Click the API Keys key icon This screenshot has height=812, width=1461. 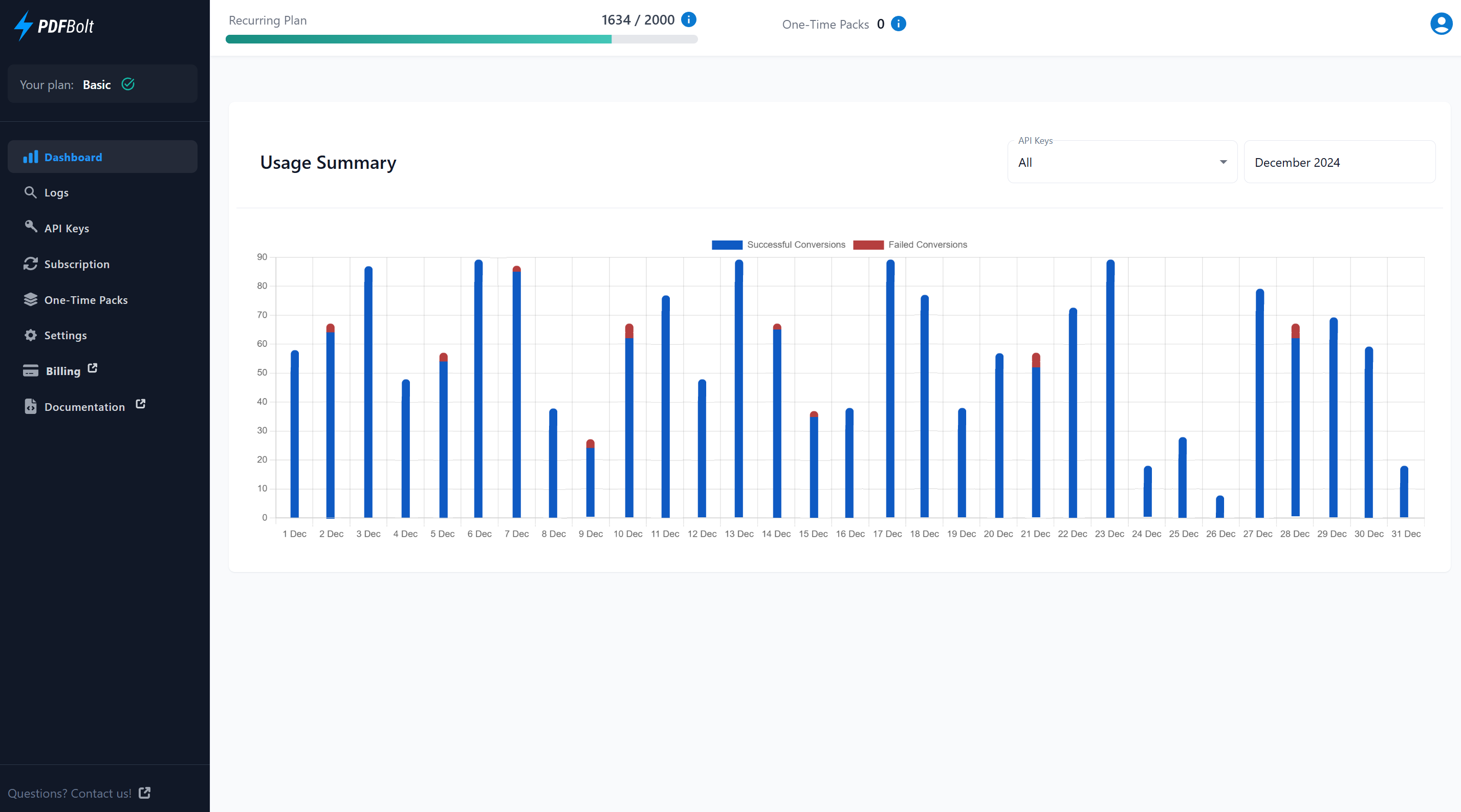pos(31,227)
